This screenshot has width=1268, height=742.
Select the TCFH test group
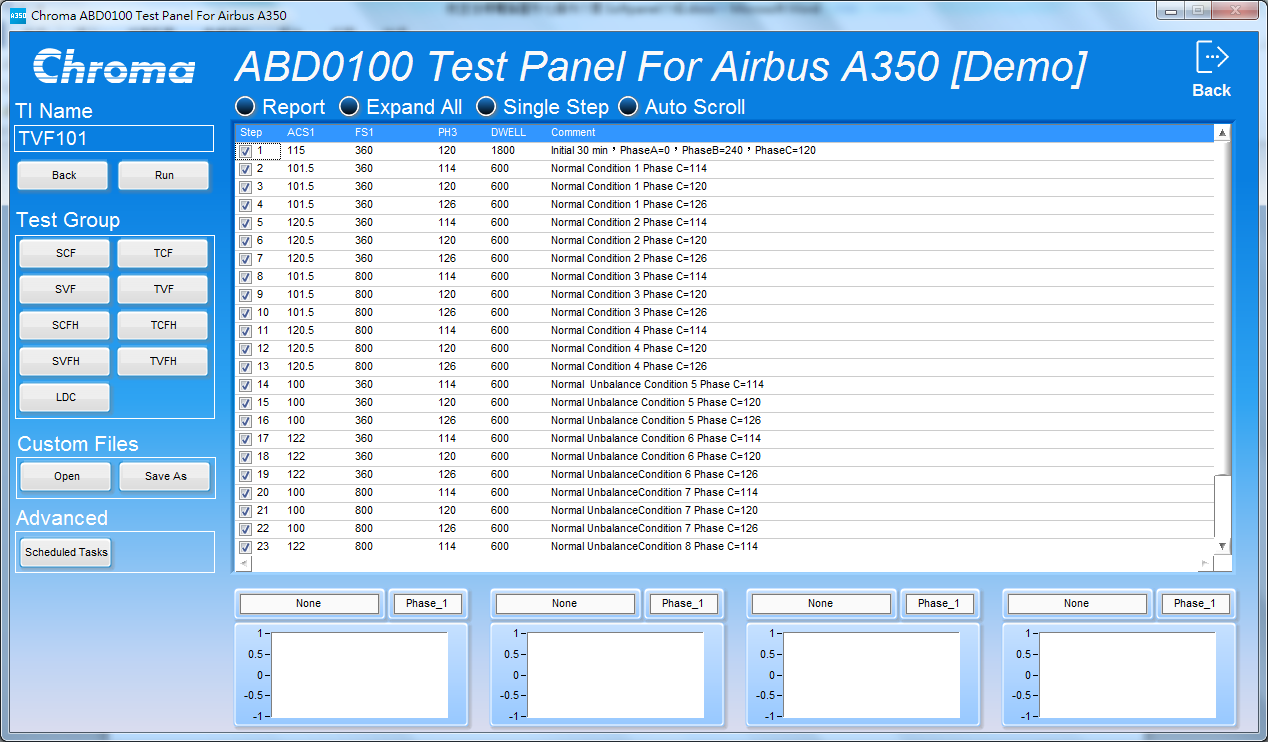tap(163, 325)
